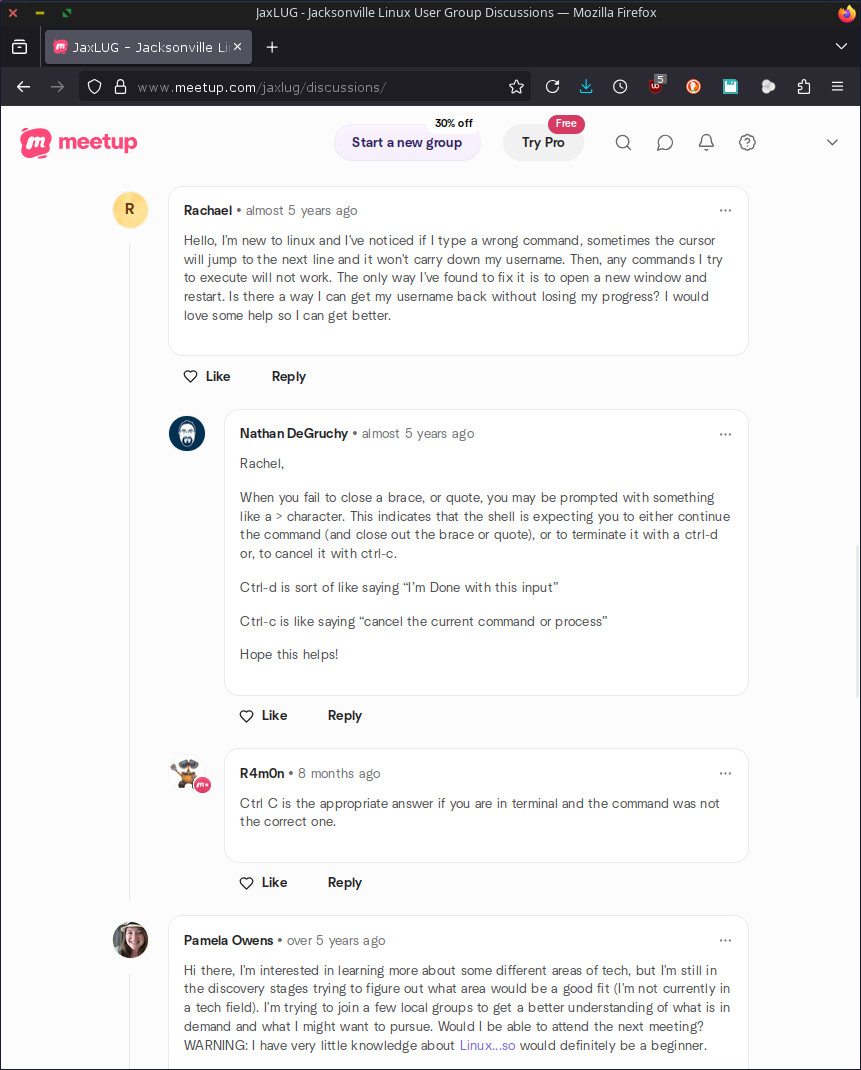This screenshot has width=861, height=1070.
Task: Click the Try Pro button
Action: [543, 143]
